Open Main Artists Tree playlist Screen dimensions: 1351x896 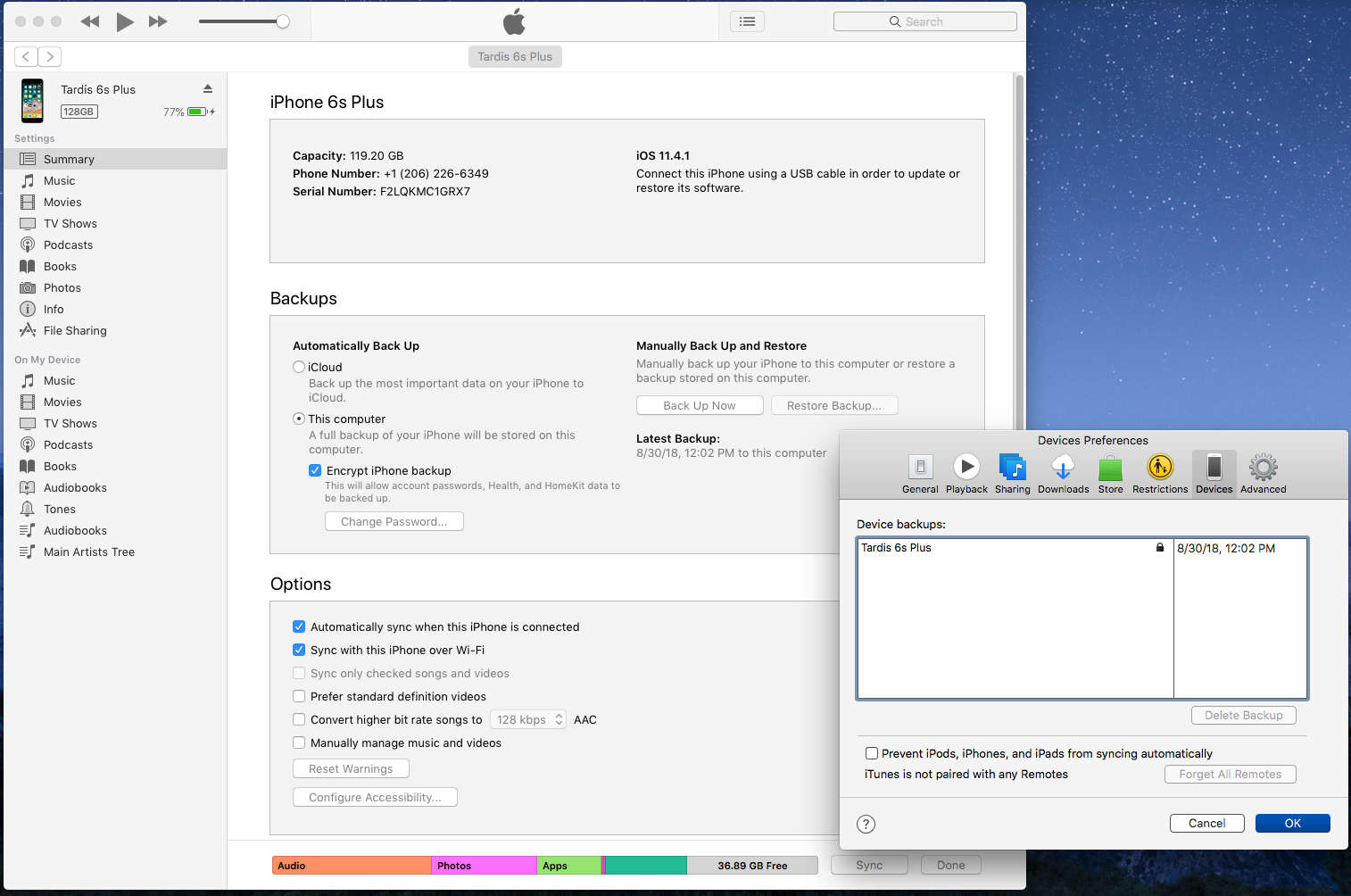coord(113,552)
